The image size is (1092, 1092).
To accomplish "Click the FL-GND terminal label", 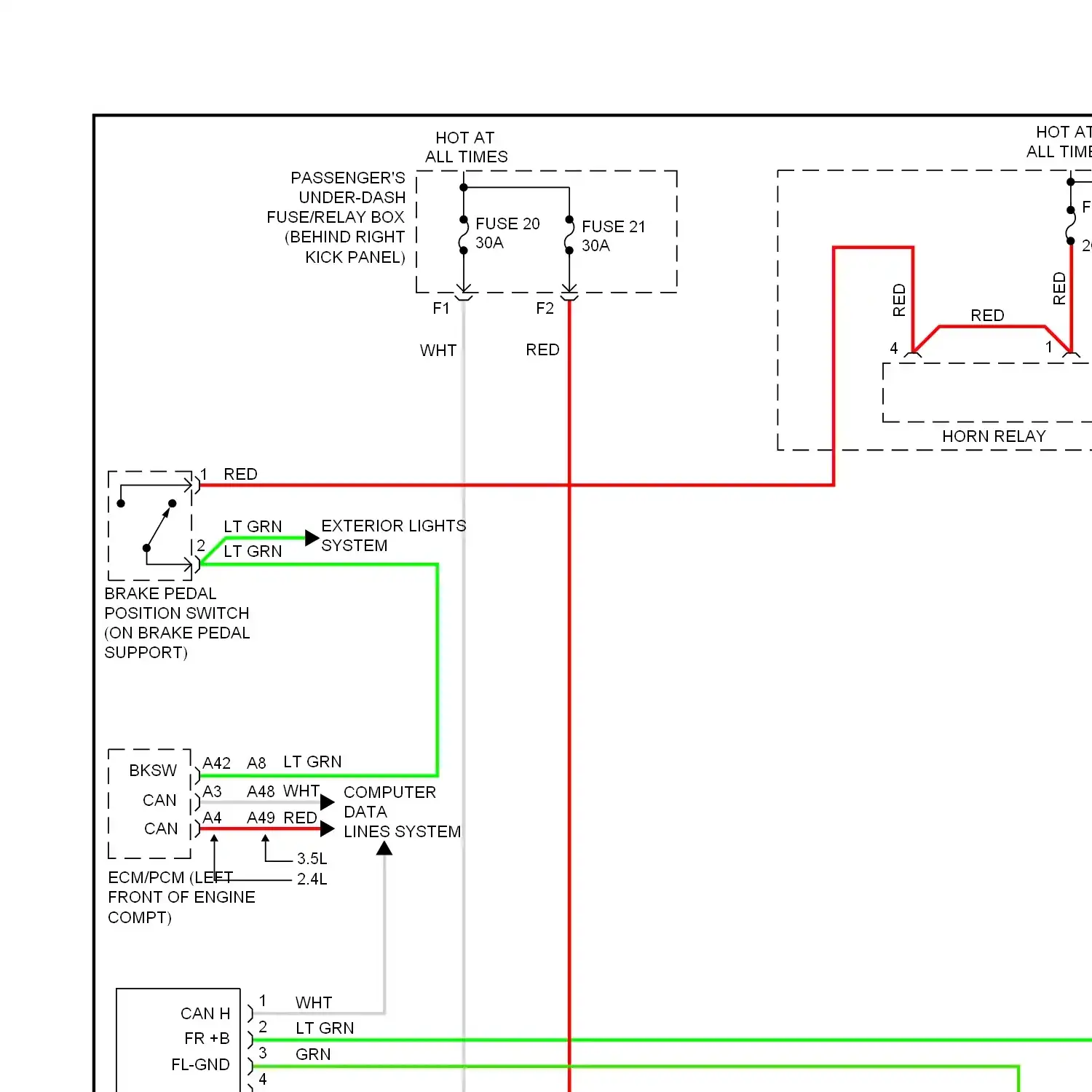I will click(200, 1064).
